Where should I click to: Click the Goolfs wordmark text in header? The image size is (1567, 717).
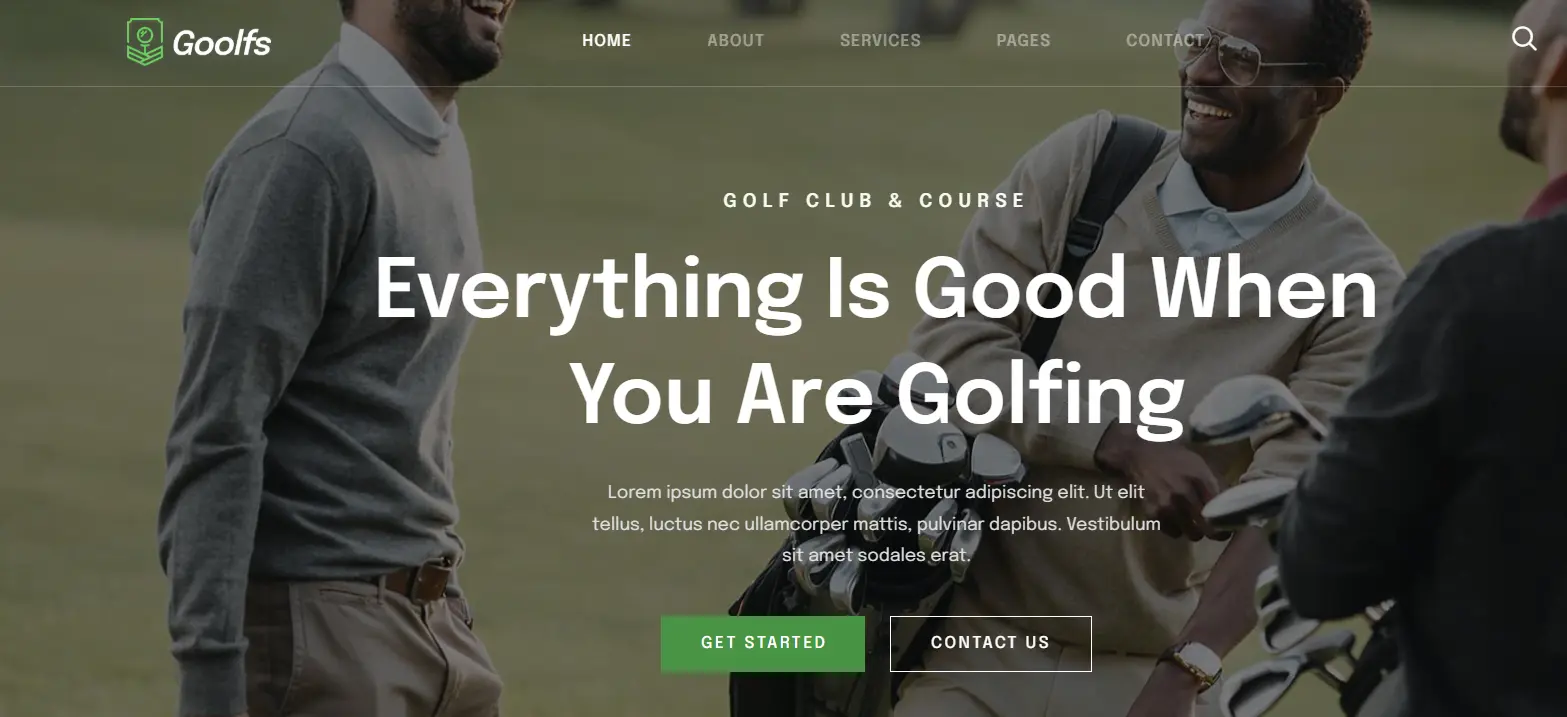pos(222,43)
